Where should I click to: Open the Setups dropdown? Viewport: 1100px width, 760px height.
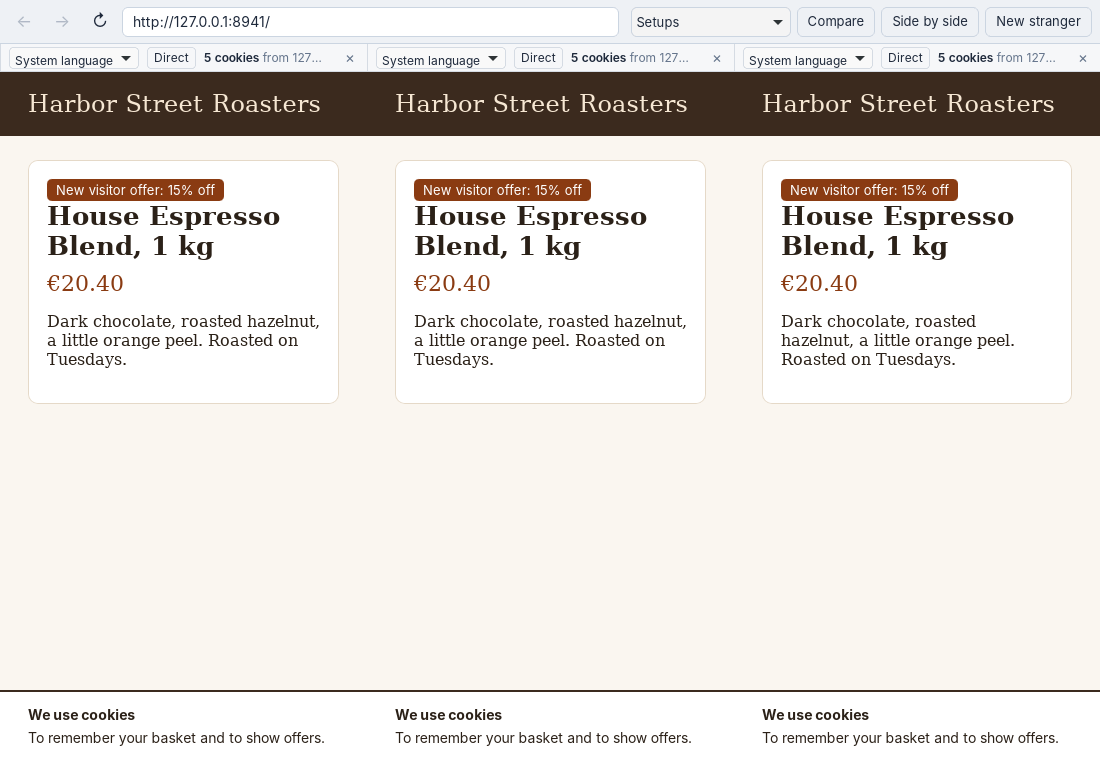711,22
